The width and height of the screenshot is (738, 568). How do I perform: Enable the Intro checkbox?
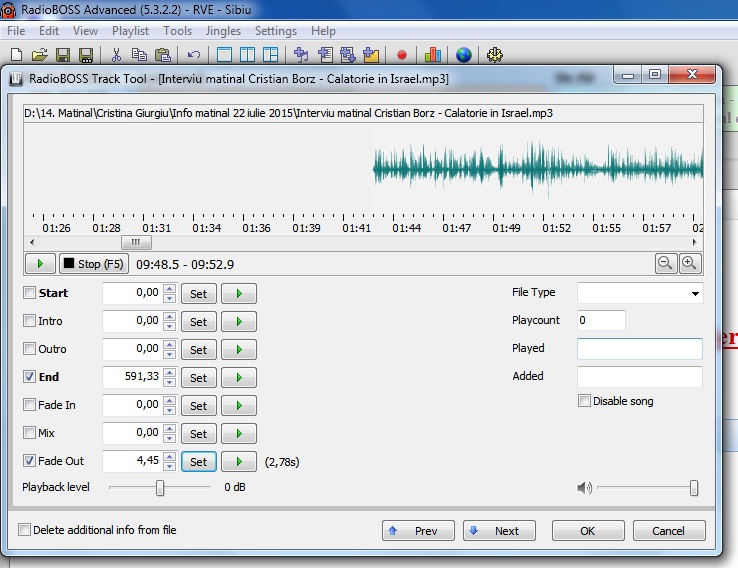[29, 321]
